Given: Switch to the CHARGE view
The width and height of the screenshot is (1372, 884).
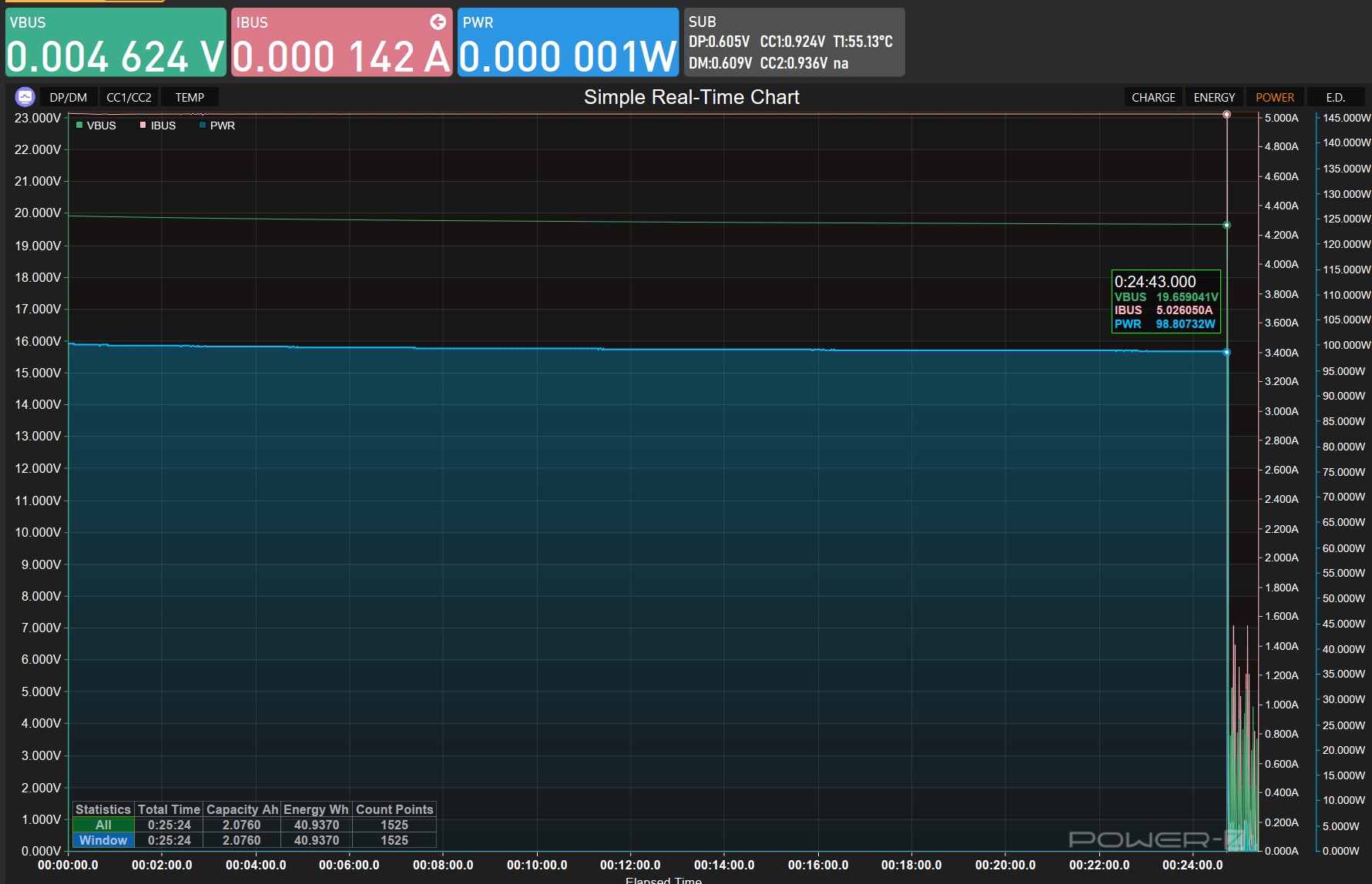Looking at the screenshot, I should tap(1152, 98).
